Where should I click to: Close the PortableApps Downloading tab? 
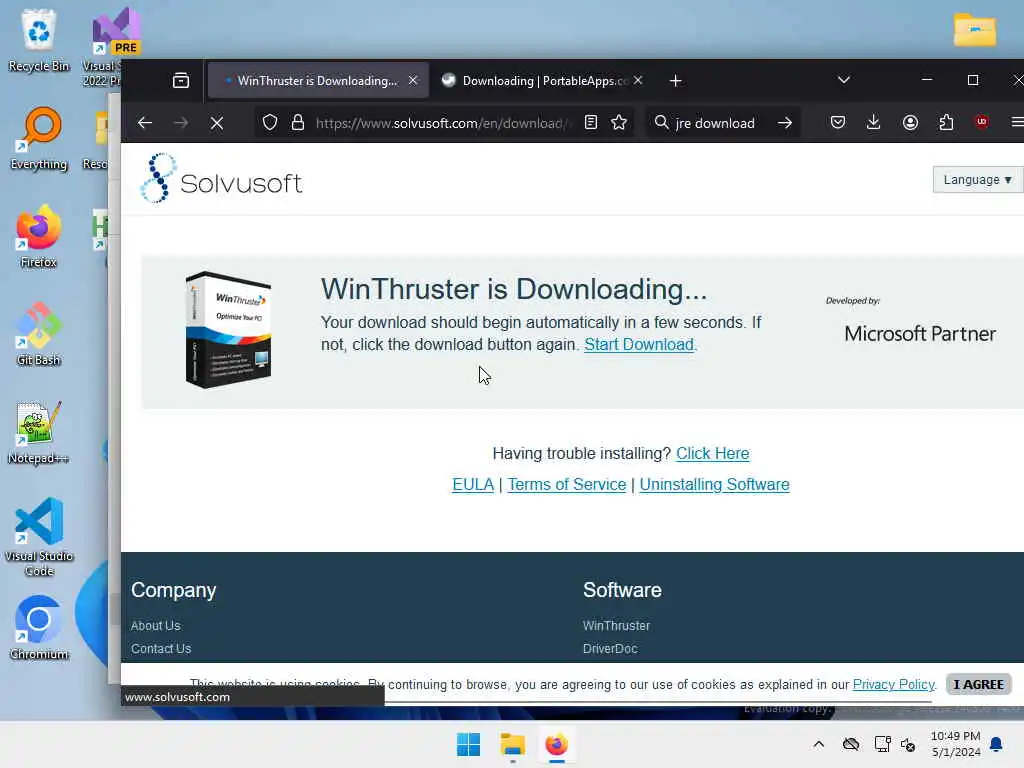[638, 80]
